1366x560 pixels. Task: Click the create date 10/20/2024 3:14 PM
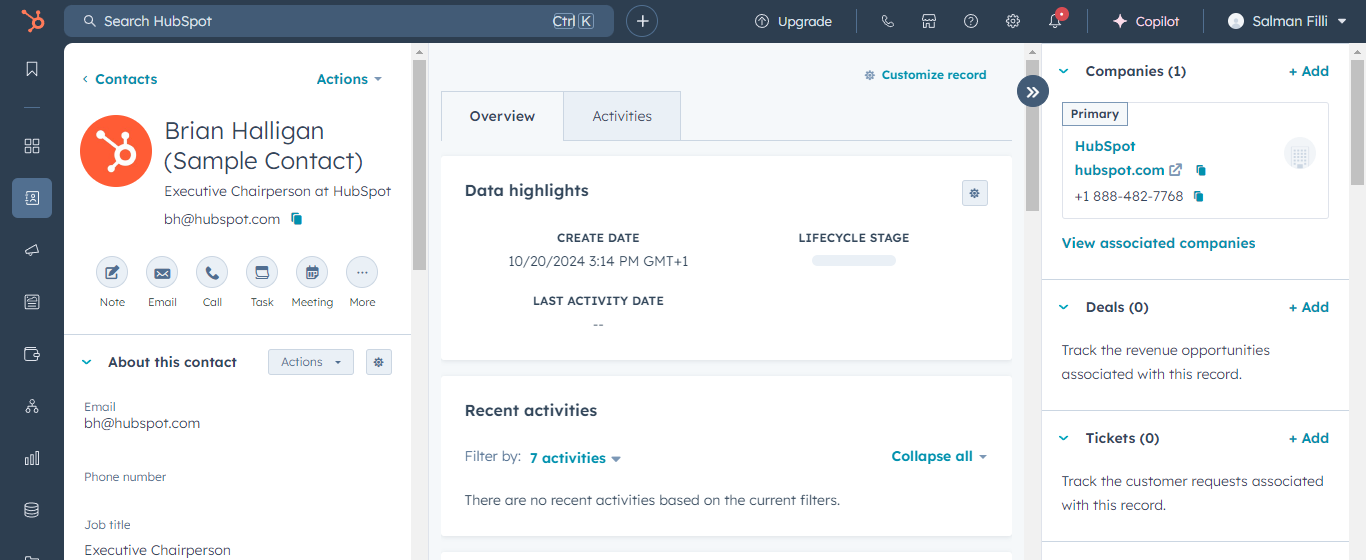(598, 262)
